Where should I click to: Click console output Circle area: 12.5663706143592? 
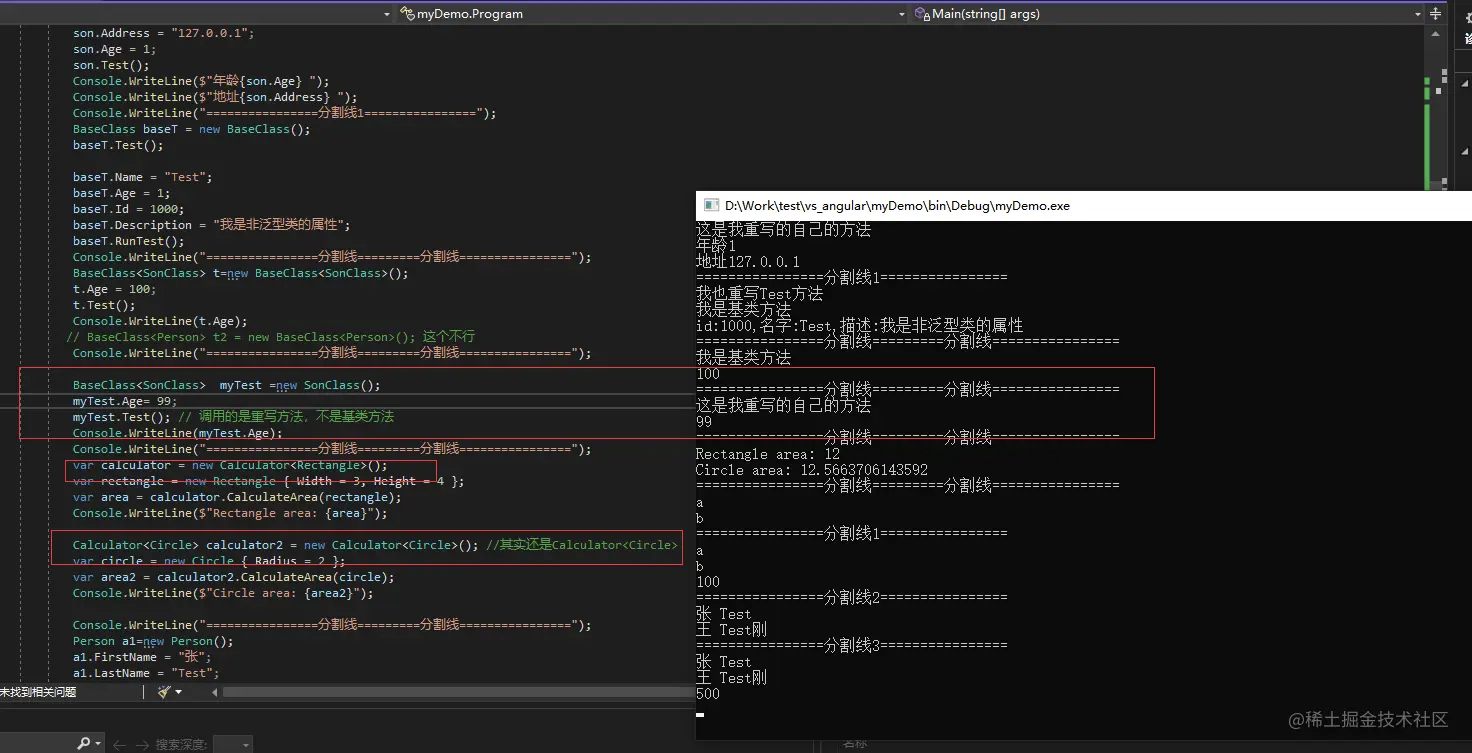click(x=812, y=470)
